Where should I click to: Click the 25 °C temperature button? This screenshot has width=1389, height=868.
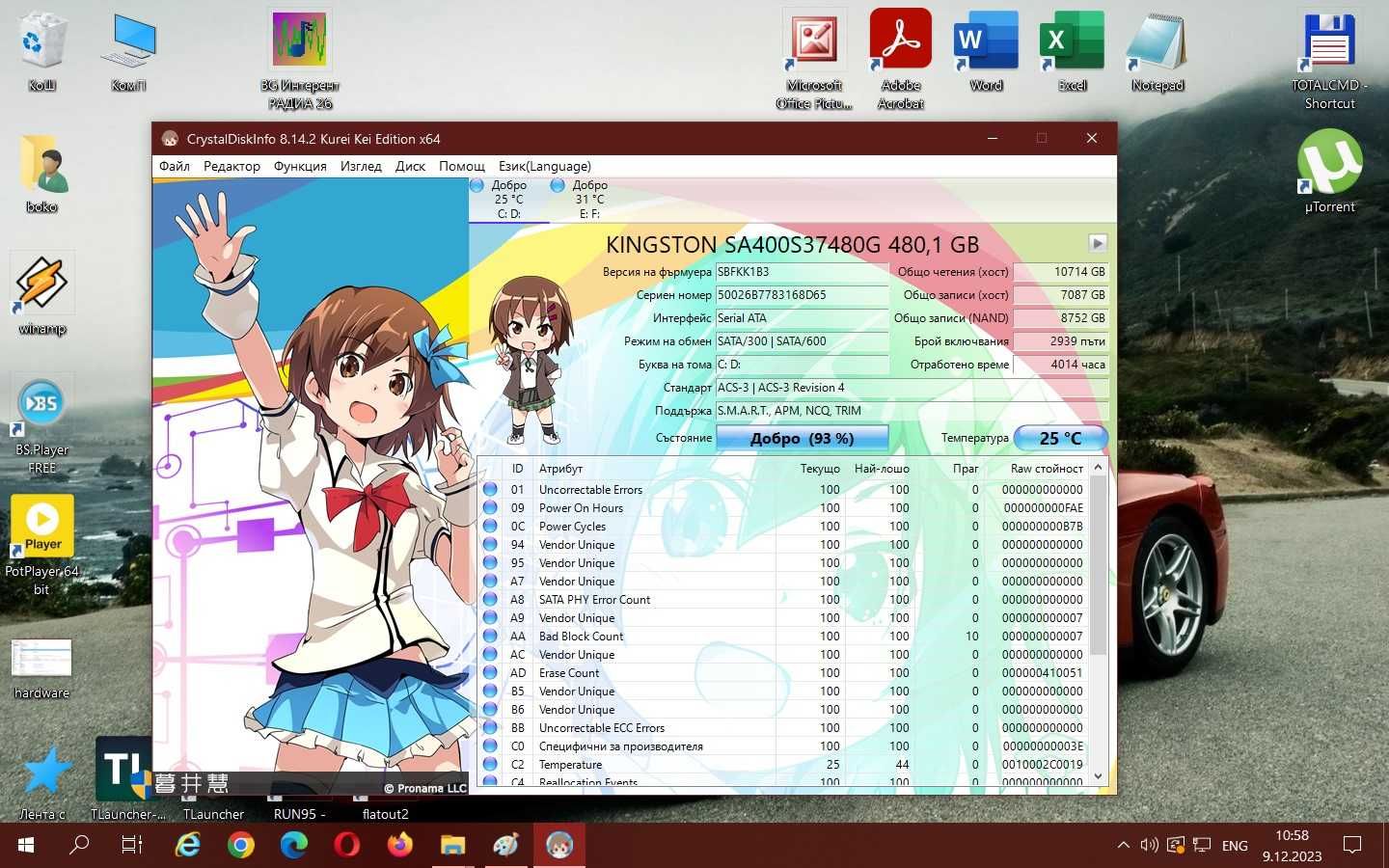click(1060, 438)
